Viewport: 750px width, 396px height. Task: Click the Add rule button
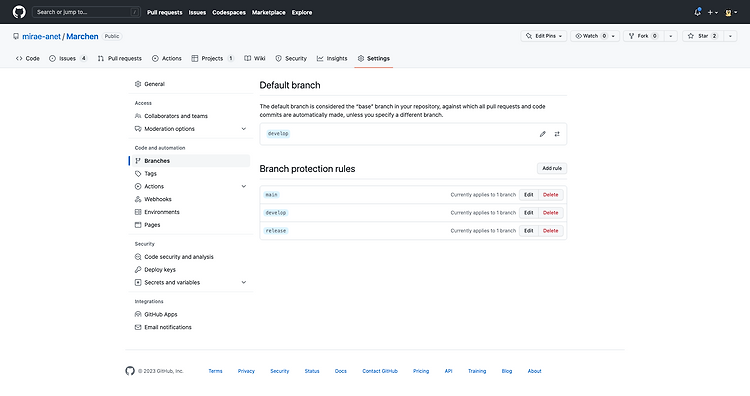(552, 168)
